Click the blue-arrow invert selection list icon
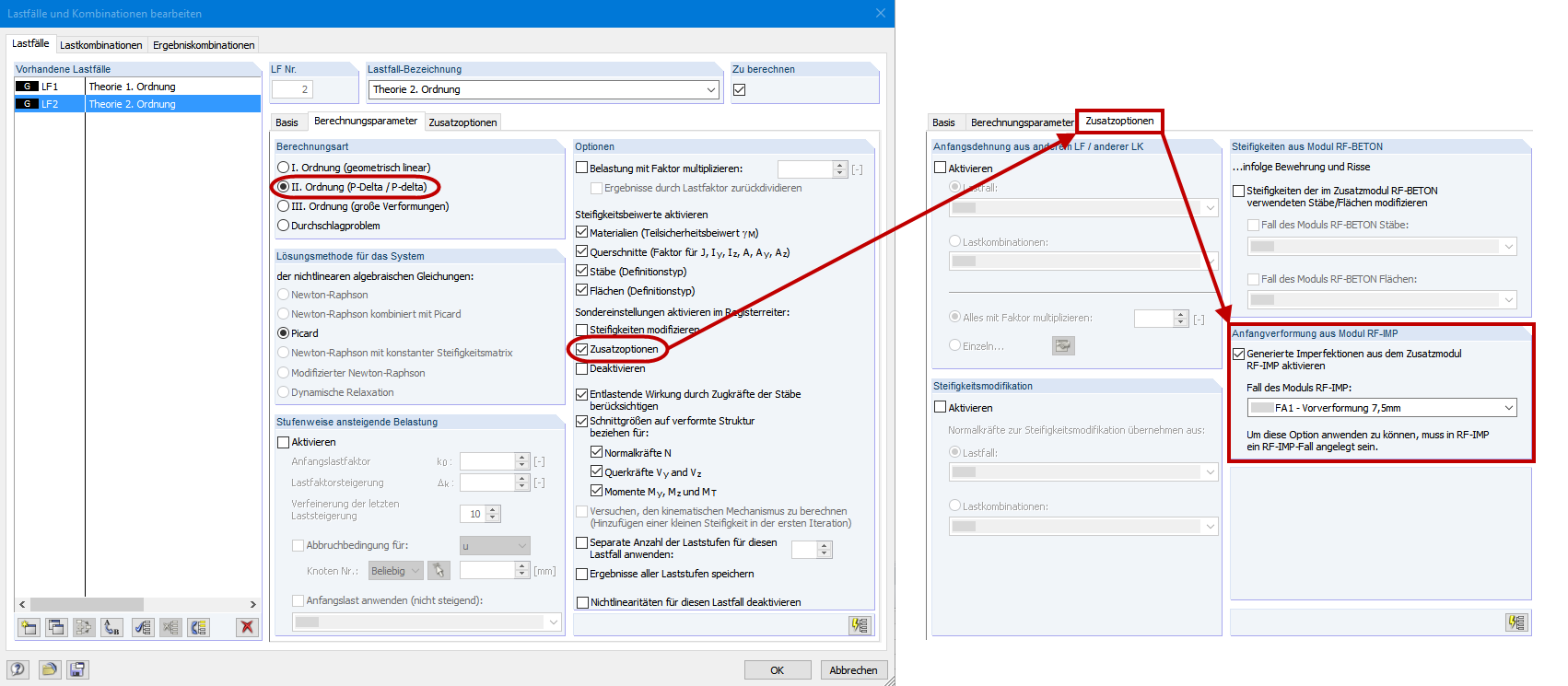Image resolution: width=1568 pixels, height=686 pixels. (x=199, y=628)
